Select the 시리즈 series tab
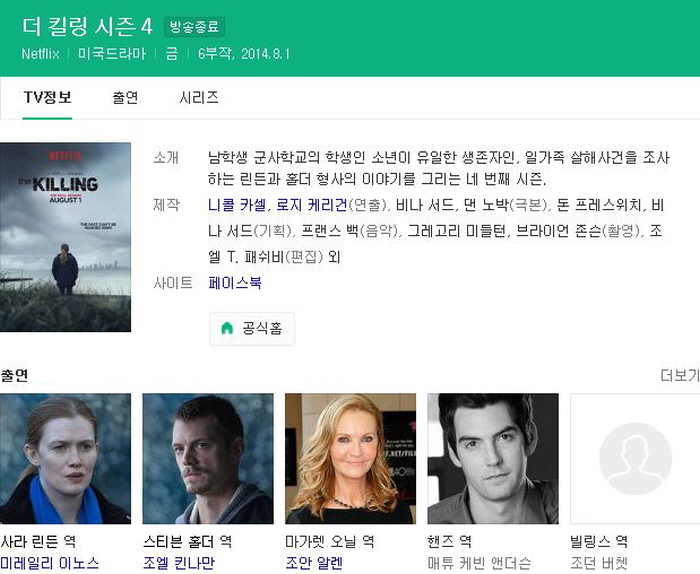Screen dimensions: 700x574 point(199,98)
